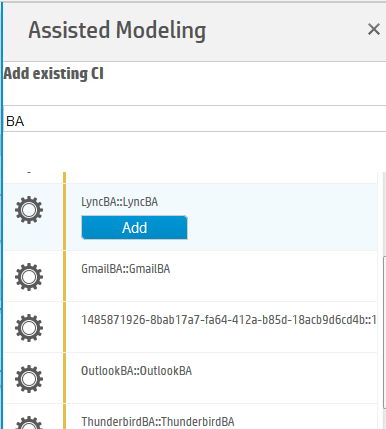Pick the OutlookBA::OutlookBA result
Image resolution: width=386 pixels, height=429 pixels.
pos(136,371)
